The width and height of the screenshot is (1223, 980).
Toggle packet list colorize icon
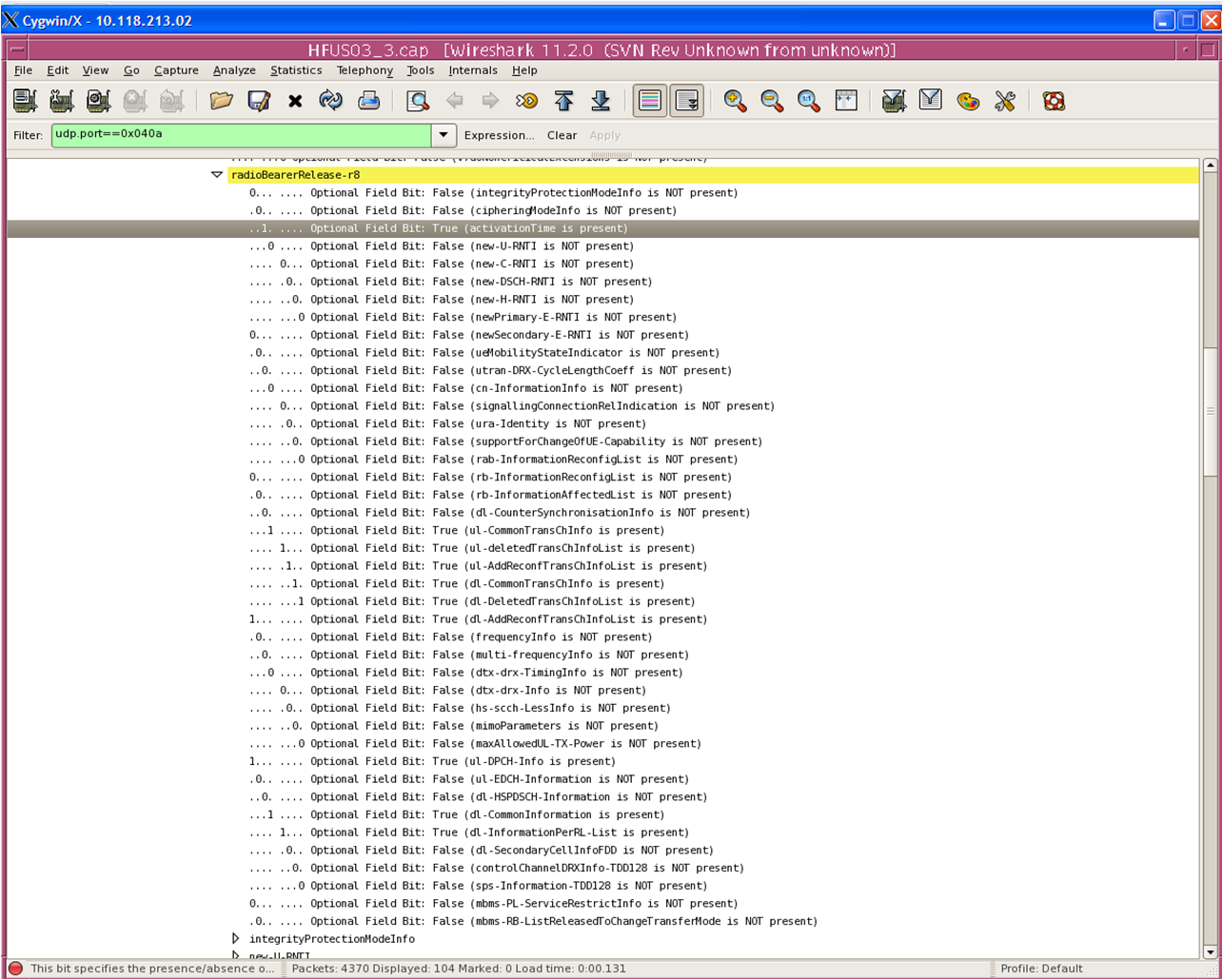click(650, 101)
